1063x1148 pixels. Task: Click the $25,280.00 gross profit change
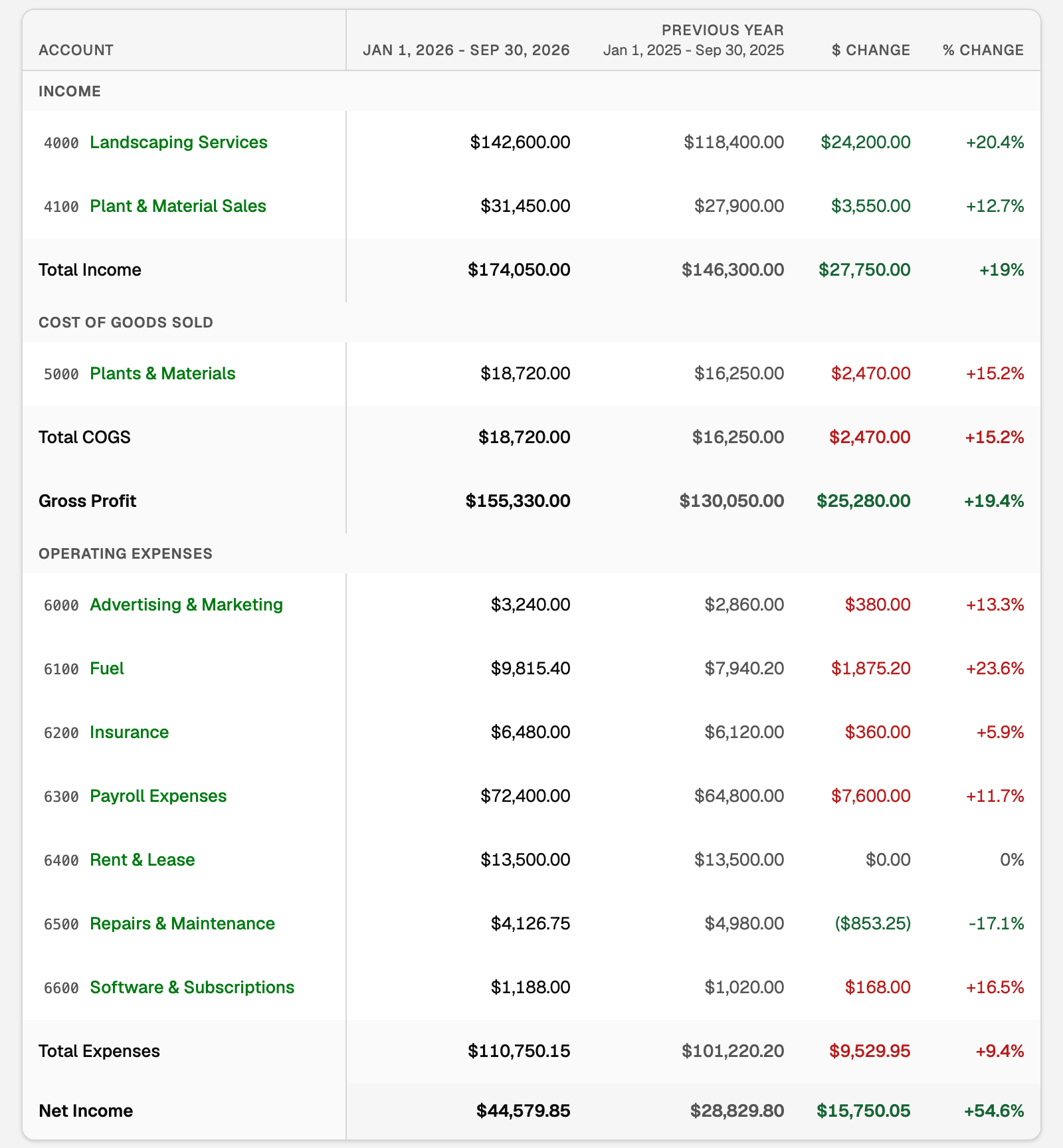point(864,501)
